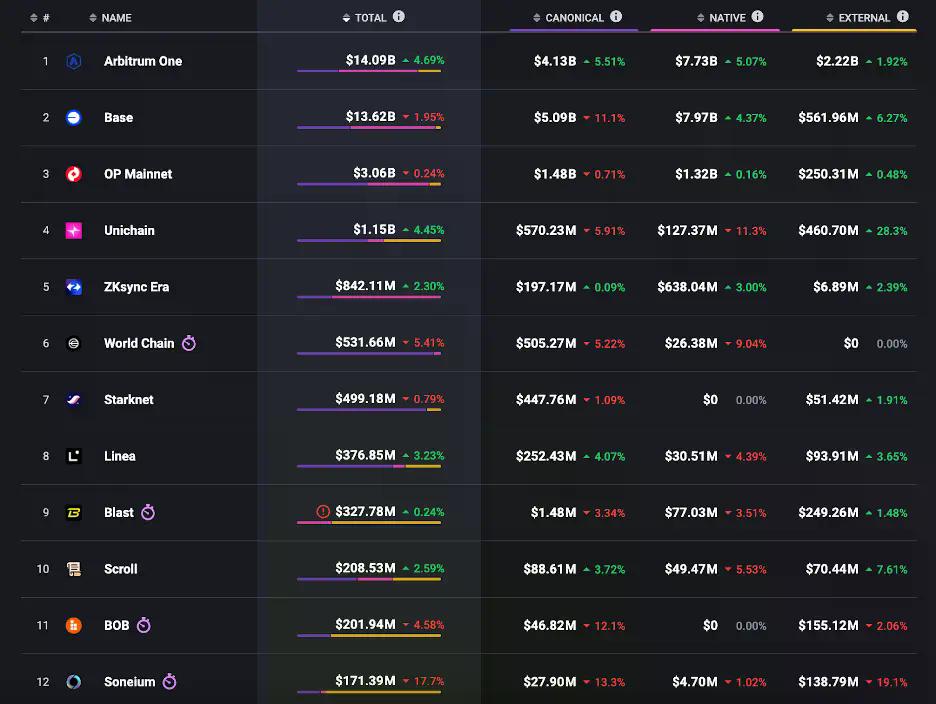Screen dimensions: 936x704
Task: Click the Soneium logo icon
Action: [x=73, y=682]
